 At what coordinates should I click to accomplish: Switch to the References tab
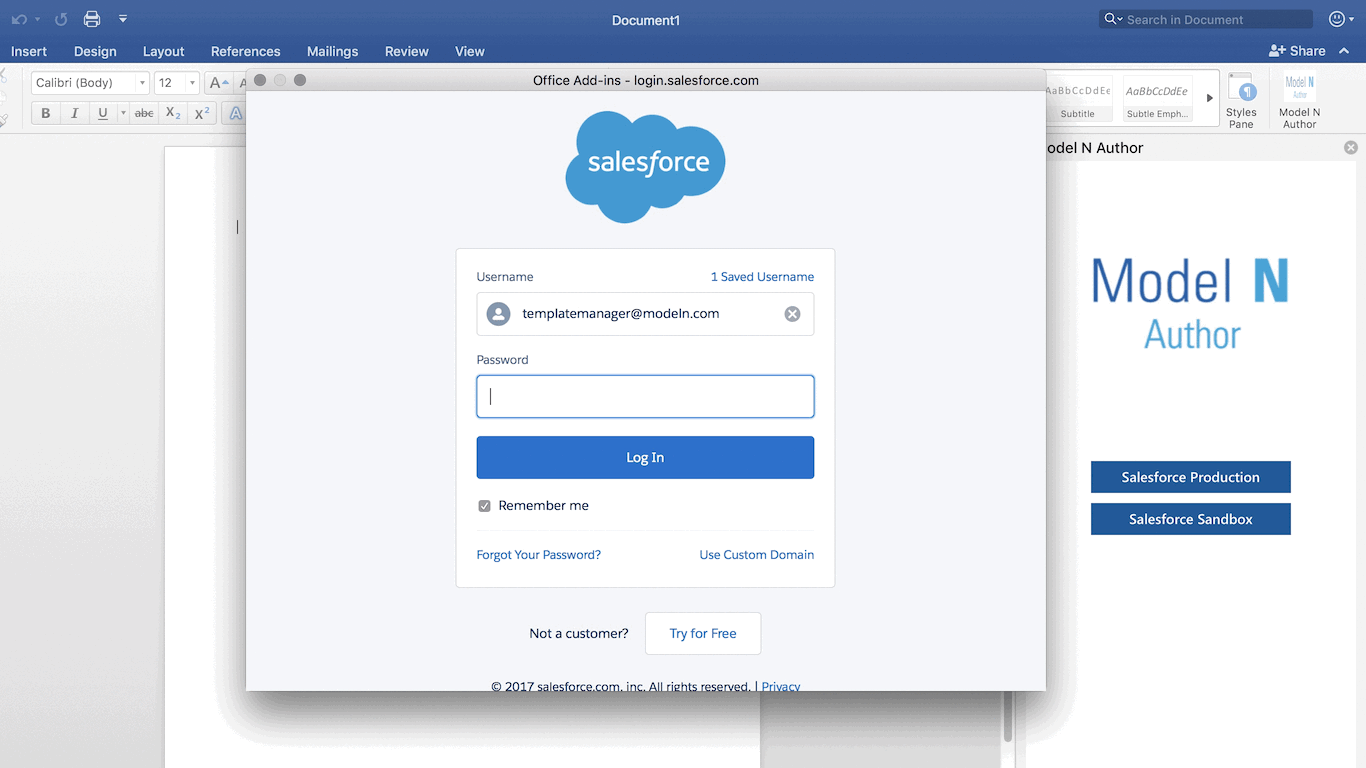tap(246, 51)
